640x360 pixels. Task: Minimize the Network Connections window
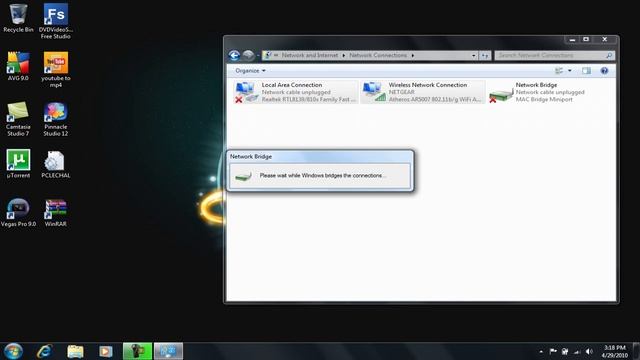coord(572,40)
